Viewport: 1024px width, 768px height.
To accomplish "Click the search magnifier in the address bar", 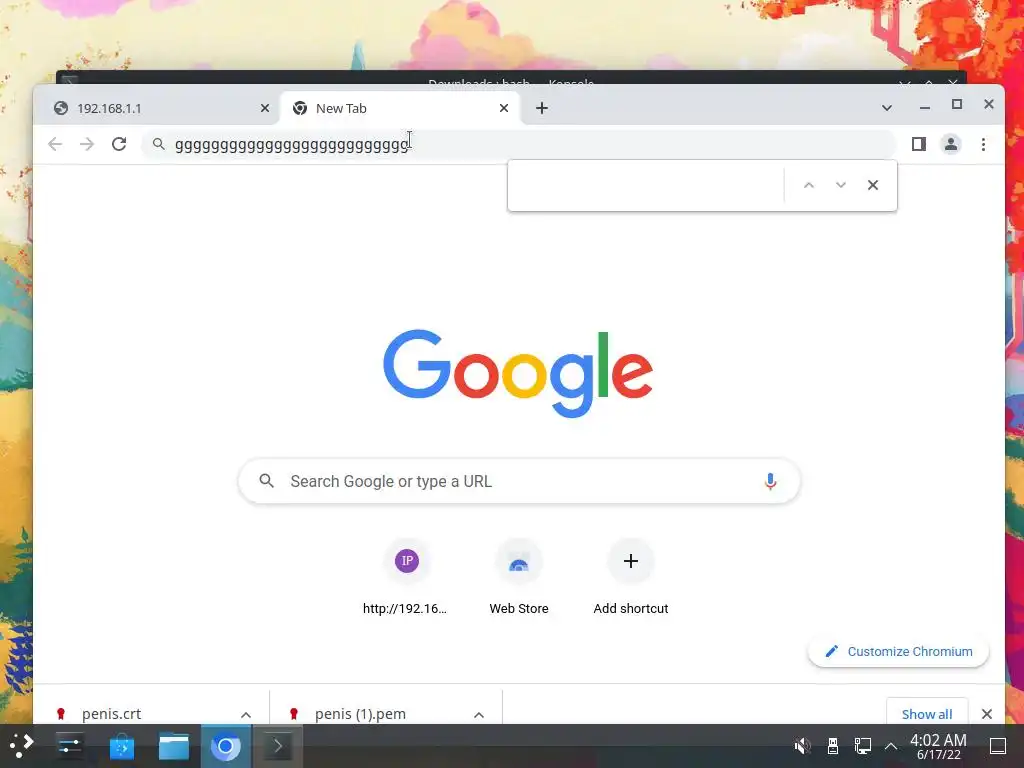I will 159,144.
